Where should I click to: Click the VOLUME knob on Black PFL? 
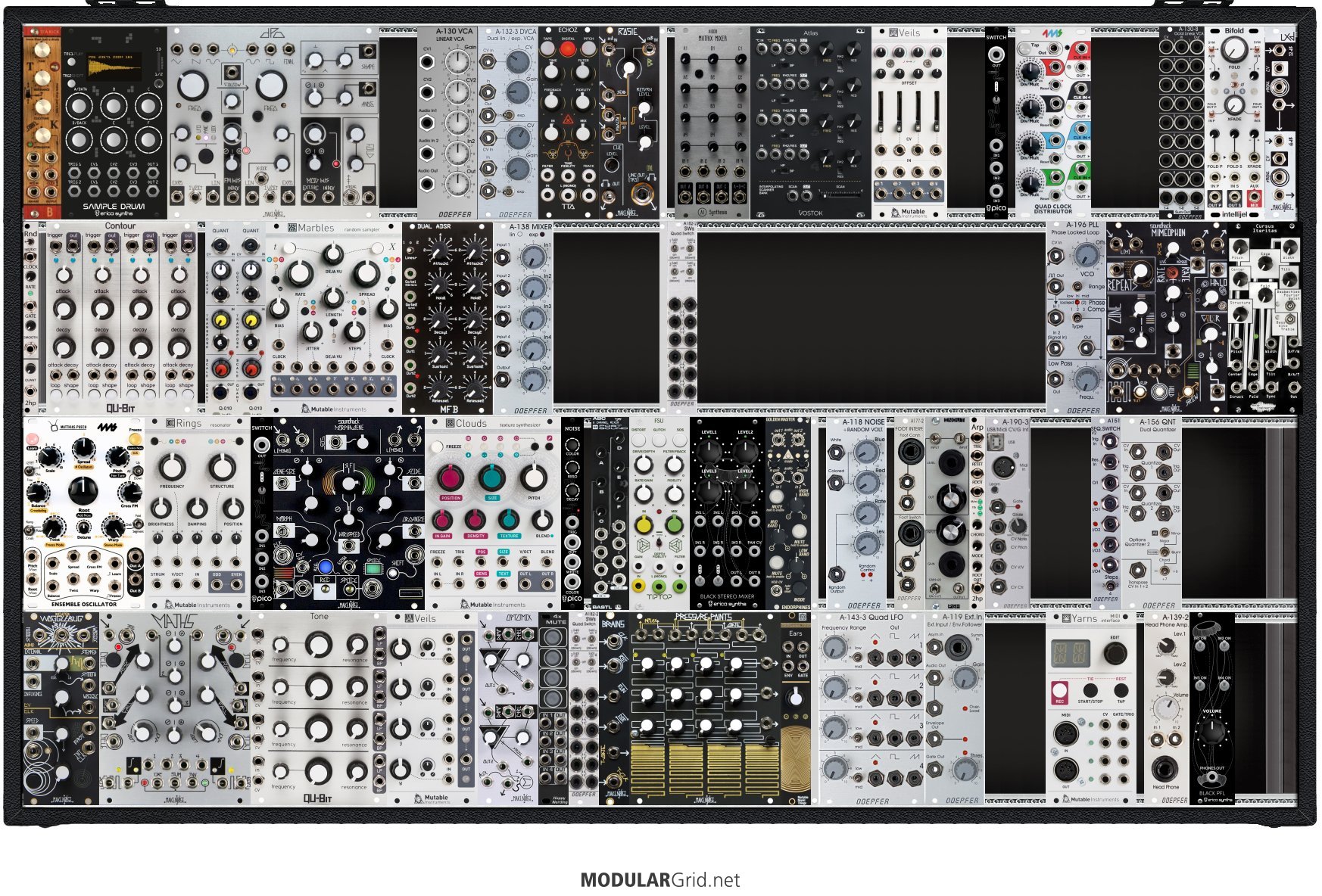click(1212, 733)
